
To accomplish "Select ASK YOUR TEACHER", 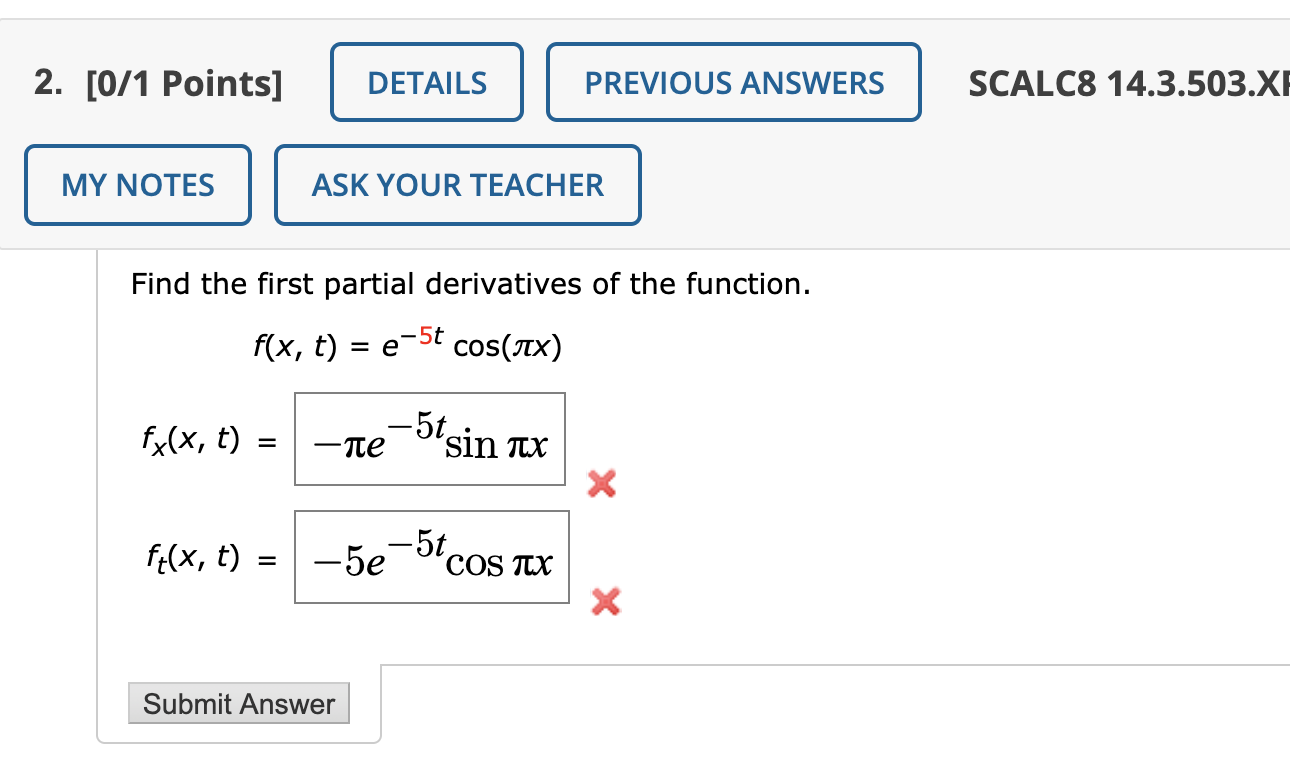I will [458, 185].
